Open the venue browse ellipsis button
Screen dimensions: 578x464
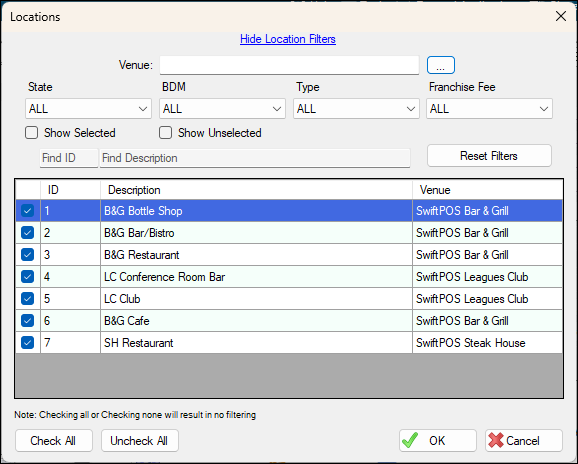coord(441,65)
